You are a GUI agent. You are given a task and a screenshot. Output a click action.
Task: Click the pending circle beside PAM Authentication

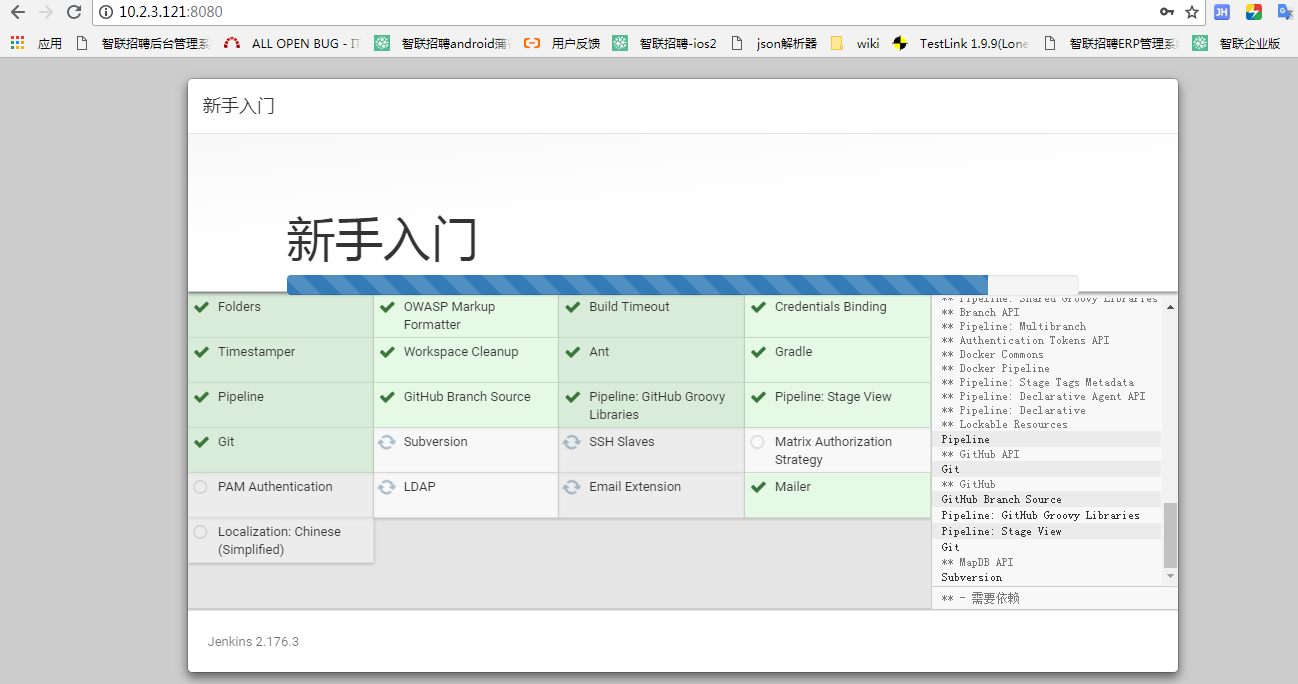(x=201, y=487)
